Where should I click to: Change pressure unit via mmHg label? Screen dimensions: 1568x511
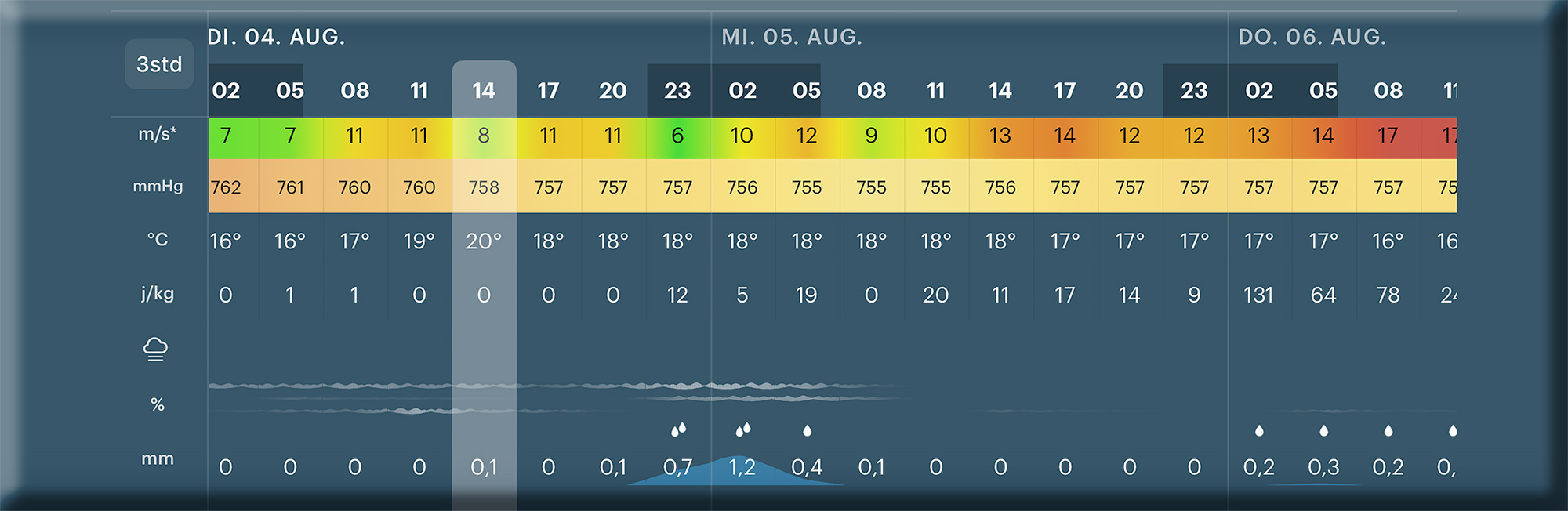pyautogui.click(x=158, y=186)
